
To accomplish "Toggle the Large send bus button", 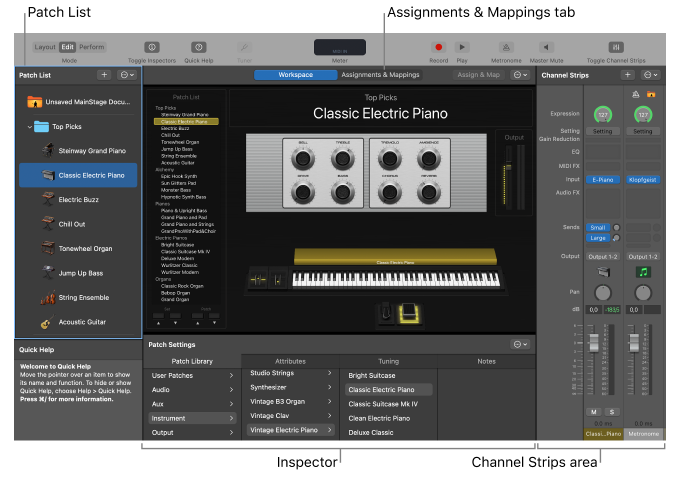I will pos(598,238).
